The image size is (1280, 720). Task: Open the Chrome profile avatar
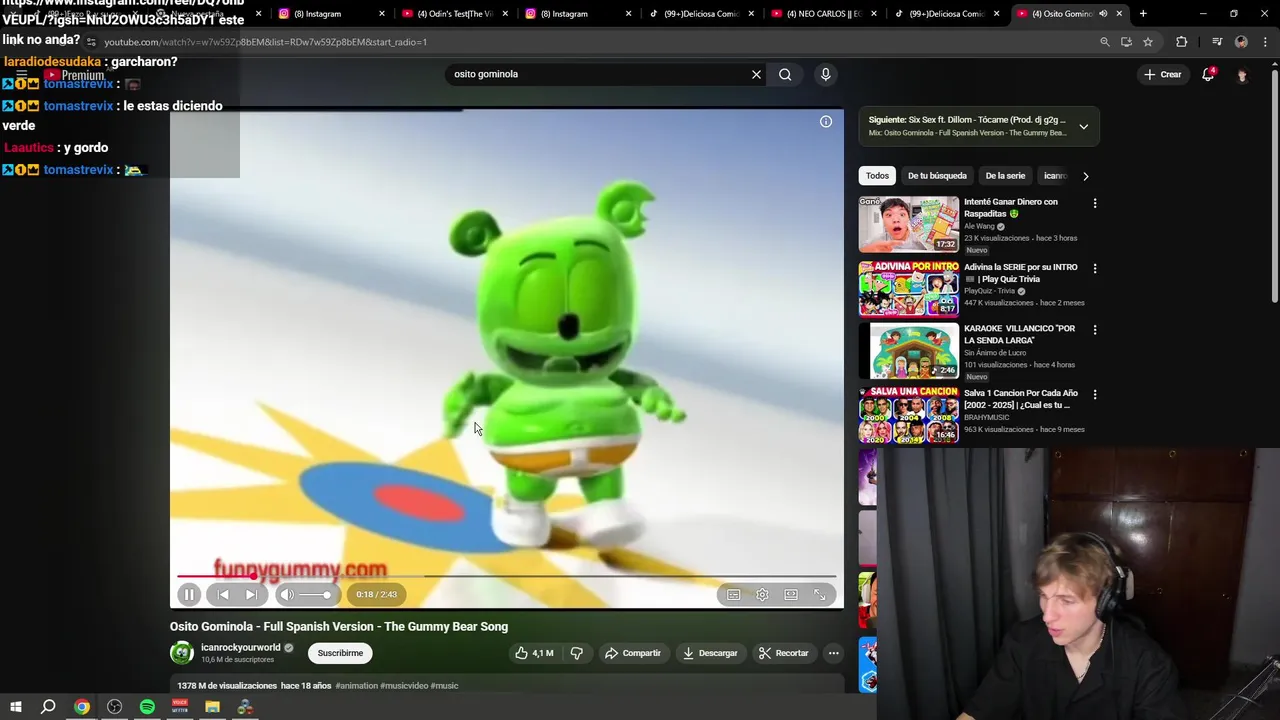pos(1241,42)
